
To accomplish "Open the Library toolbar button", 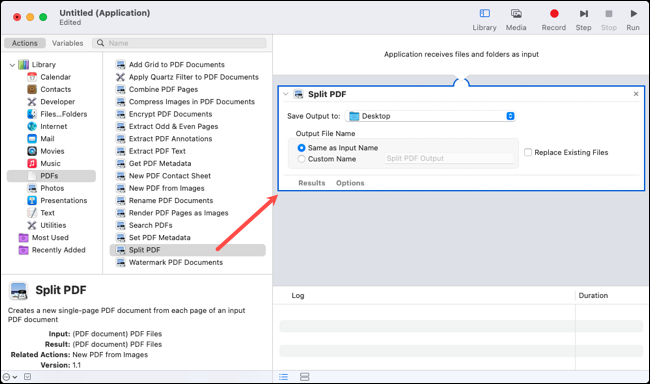I will tap(484, 19).
